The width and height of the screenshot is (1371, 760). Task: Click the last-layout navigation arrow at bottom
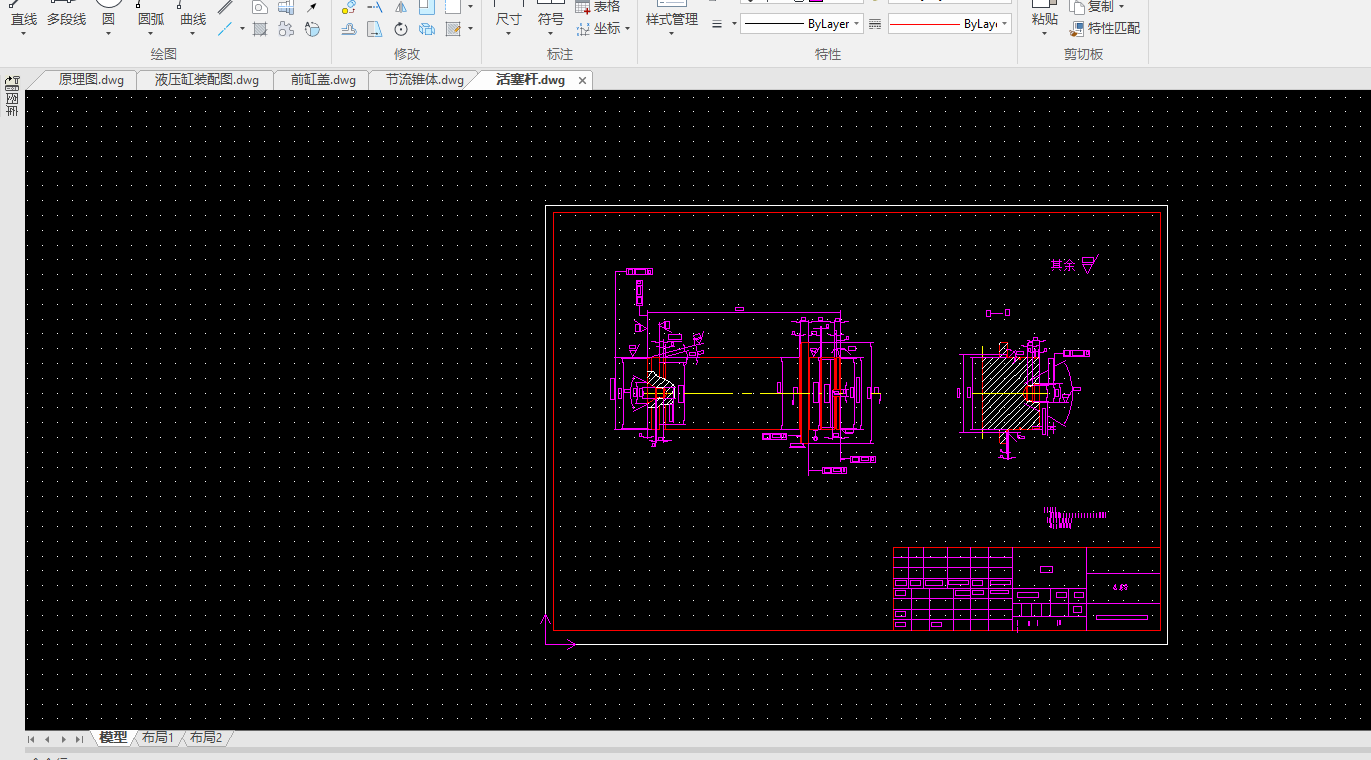point(79,739)
